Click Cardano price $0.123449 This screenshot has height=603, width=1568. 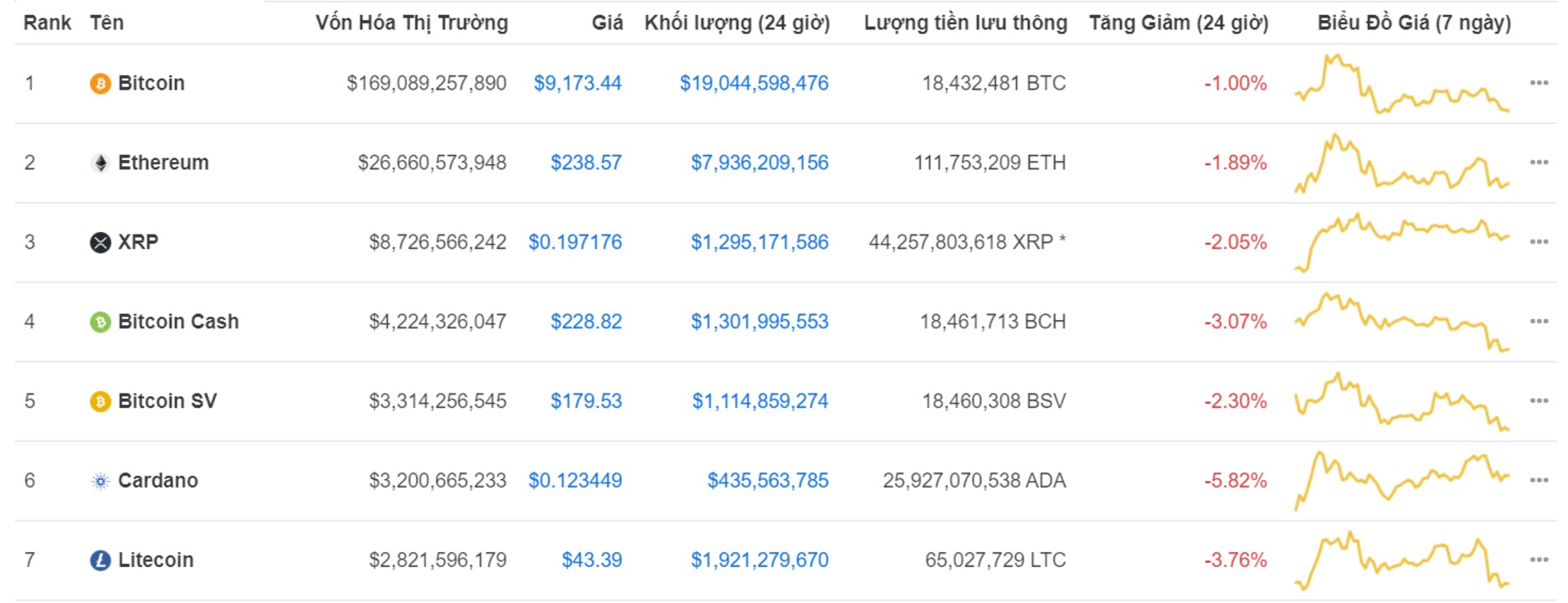pos(575,482)
